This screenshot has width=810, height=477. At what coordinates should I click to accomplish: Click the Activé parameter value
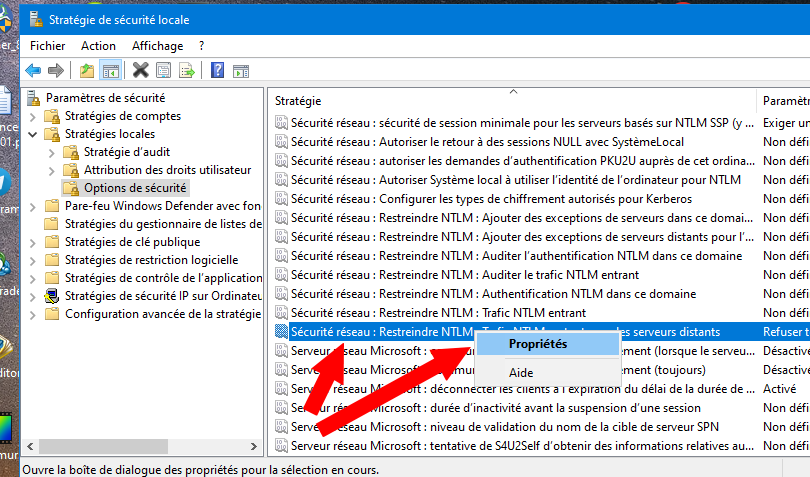(x=780, y=389)
